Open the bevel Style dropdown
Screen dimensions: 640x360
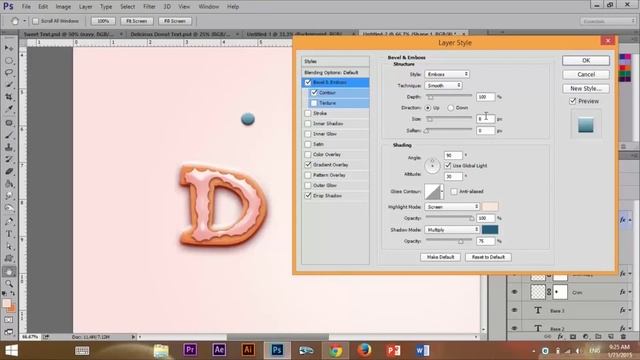[x=447, y=74]
